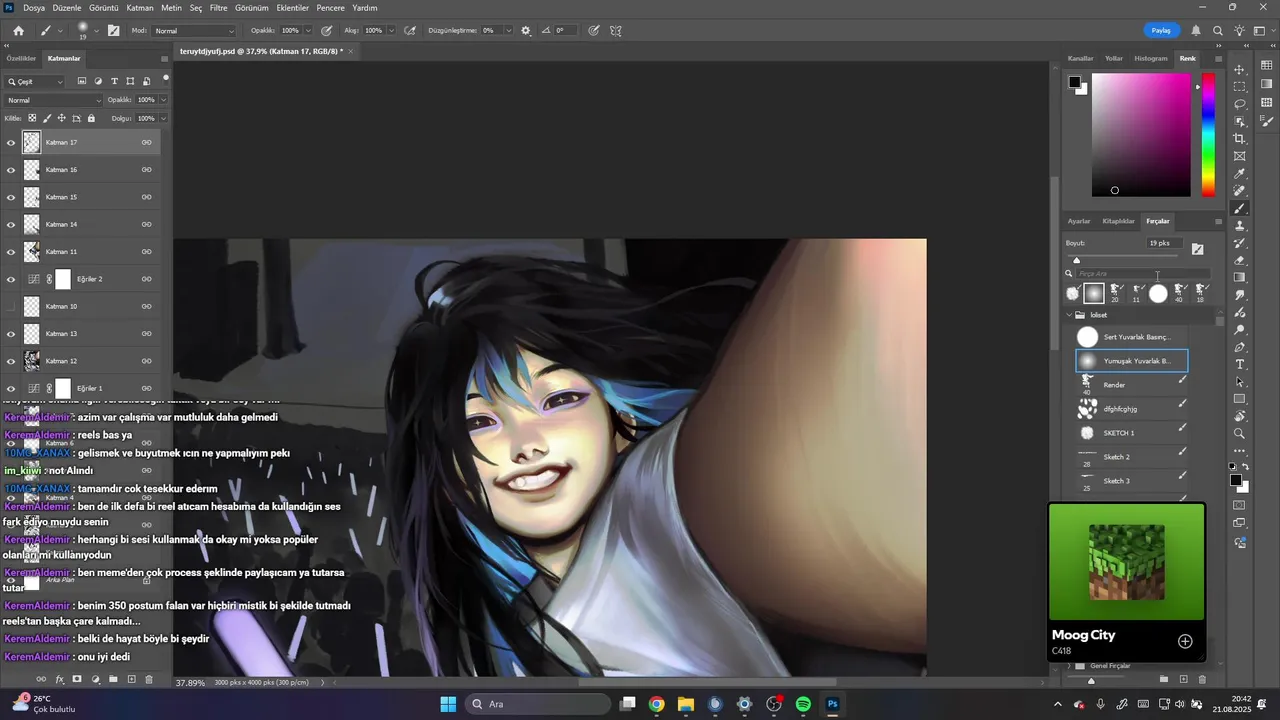Viewport: 1280px width, 720px height.
Task: Switch to the Kanallar tab
Action: tap(1080, 58)
